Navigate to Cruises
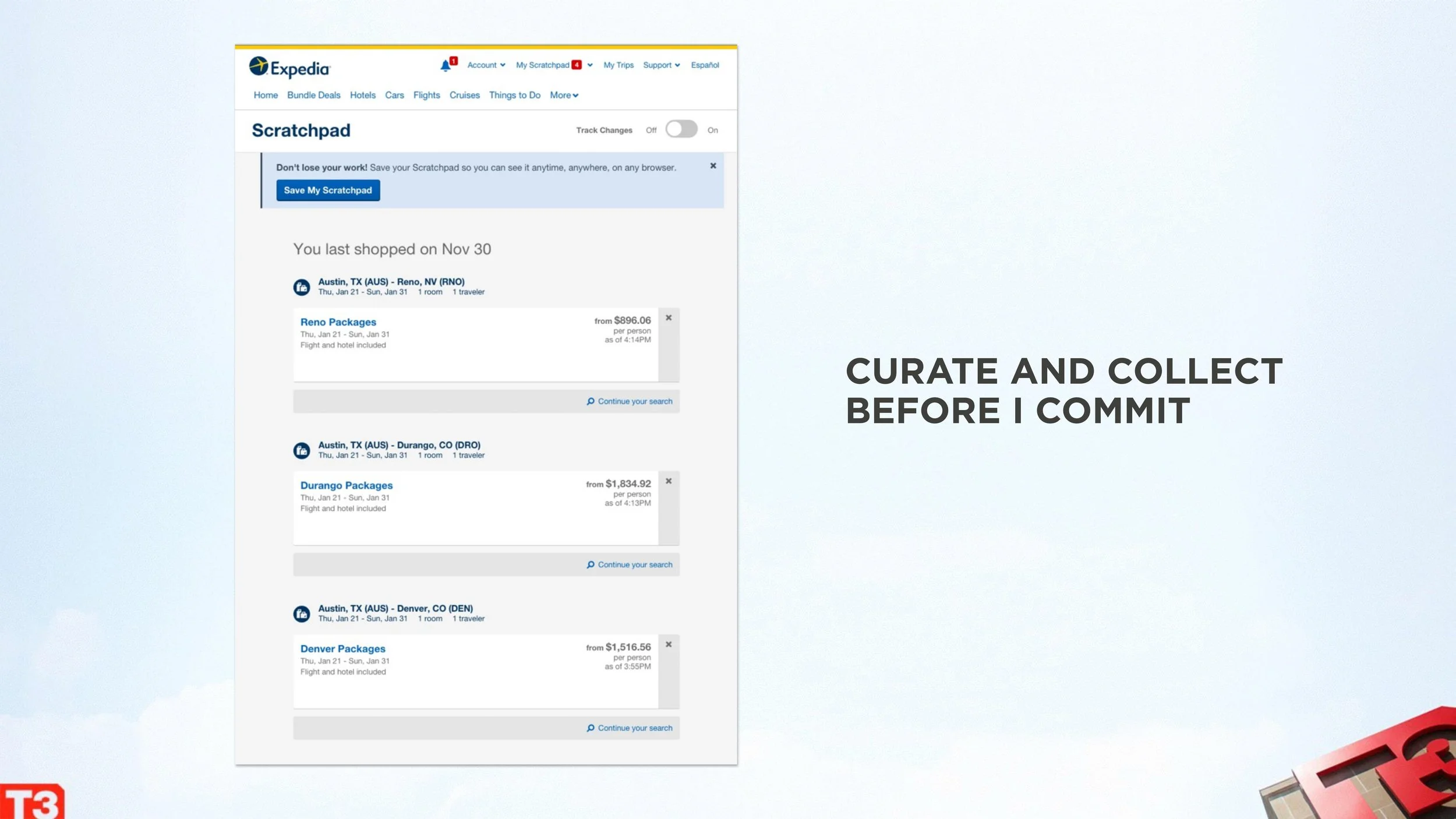1456x819 pixels. (465, 96)
